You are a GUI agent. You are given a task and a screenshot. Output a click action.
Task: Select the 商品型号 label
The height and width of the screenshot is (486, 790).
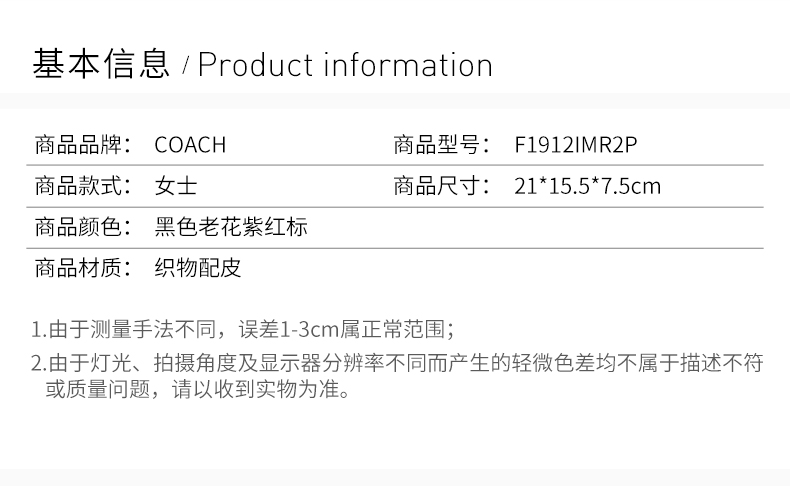click(x=442, y=145)
